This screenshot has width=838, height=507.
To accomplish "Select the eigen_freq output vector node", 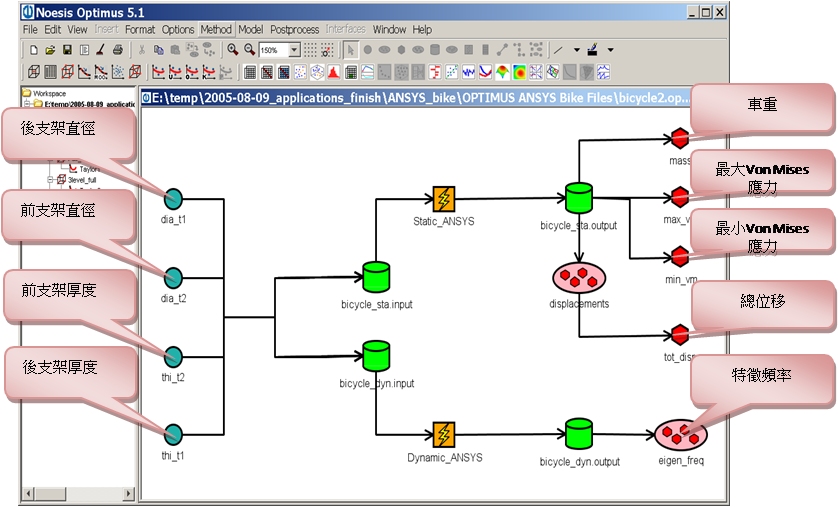I will (x=680, y=434).
